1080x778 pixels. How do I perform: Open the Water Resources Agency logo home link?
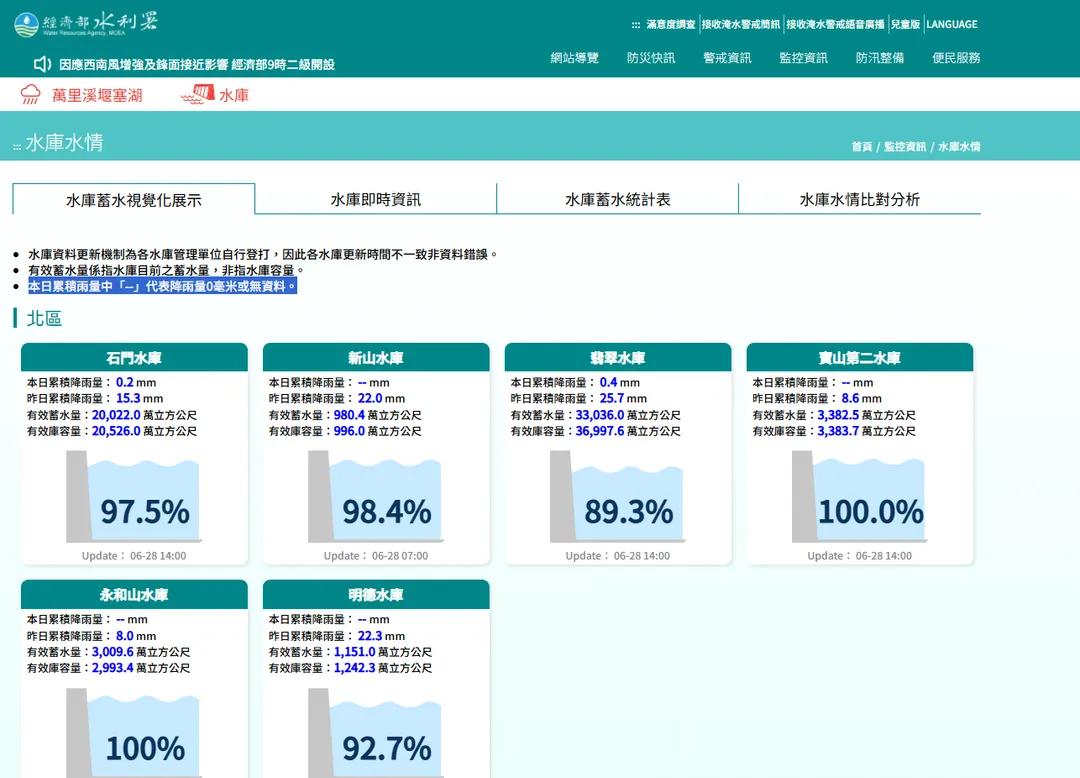[86, 23]
